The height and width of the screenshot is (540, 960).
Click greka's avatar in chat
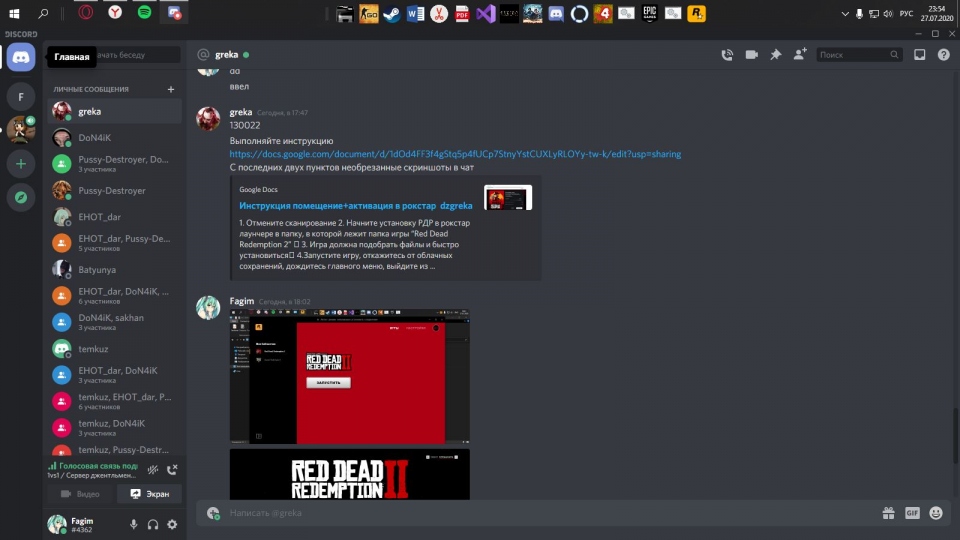coord(208,119)
